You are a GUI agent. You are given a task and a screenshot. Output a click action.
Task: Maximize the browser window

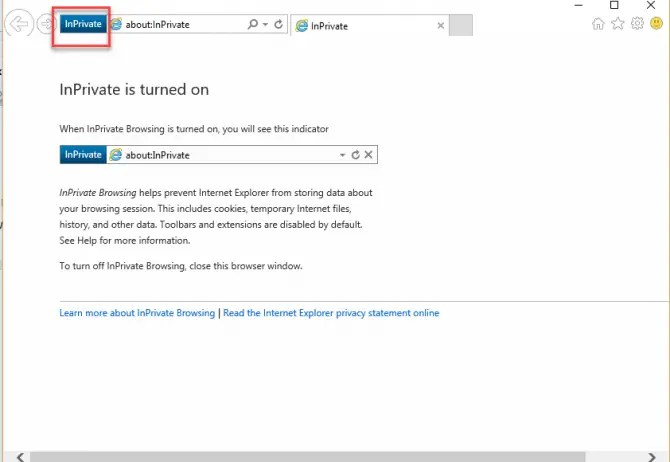pyautogui.click(x=614, y=5)
